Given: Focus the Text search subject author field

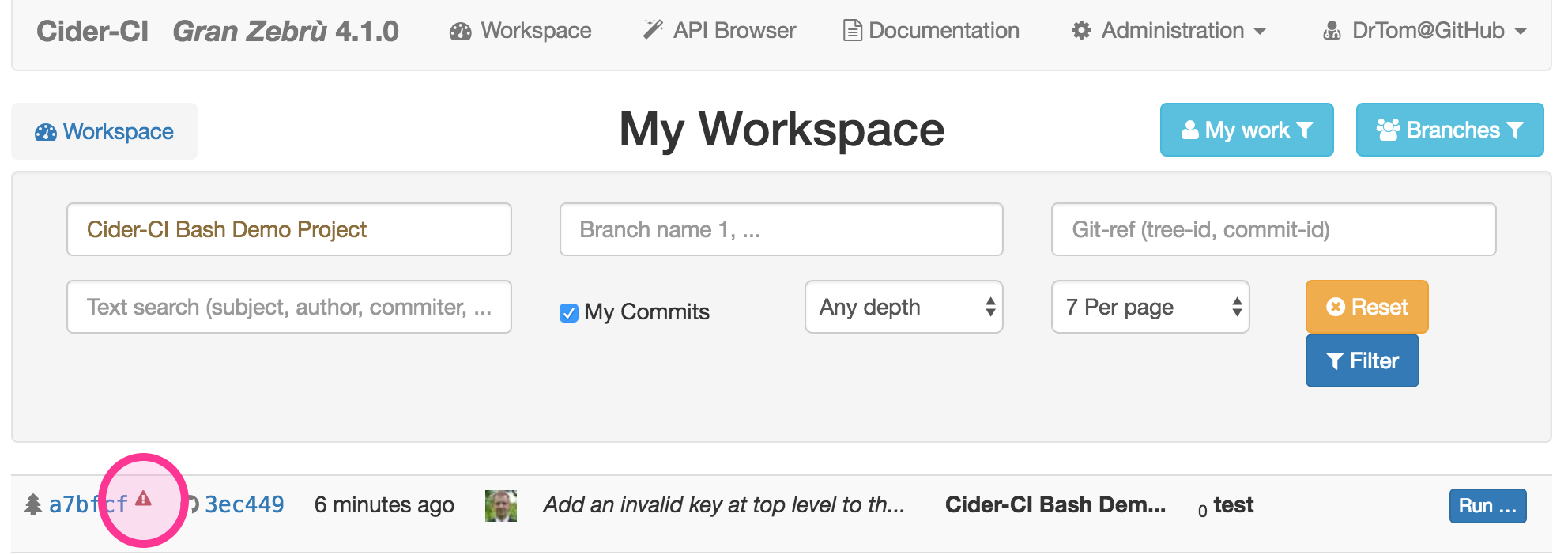Looking at the screenshot, I should coord(289,307).
